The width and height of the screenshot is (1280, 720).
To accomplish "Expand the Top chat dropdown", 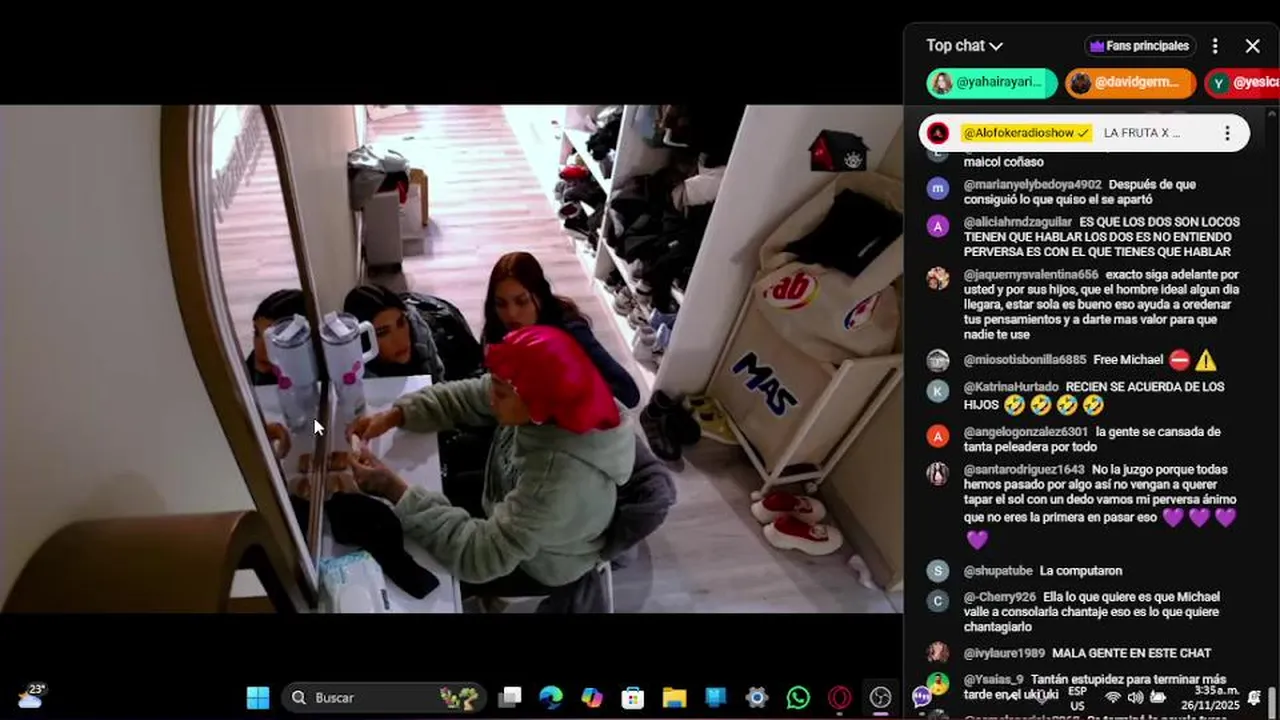I will [x=964, y=46].
